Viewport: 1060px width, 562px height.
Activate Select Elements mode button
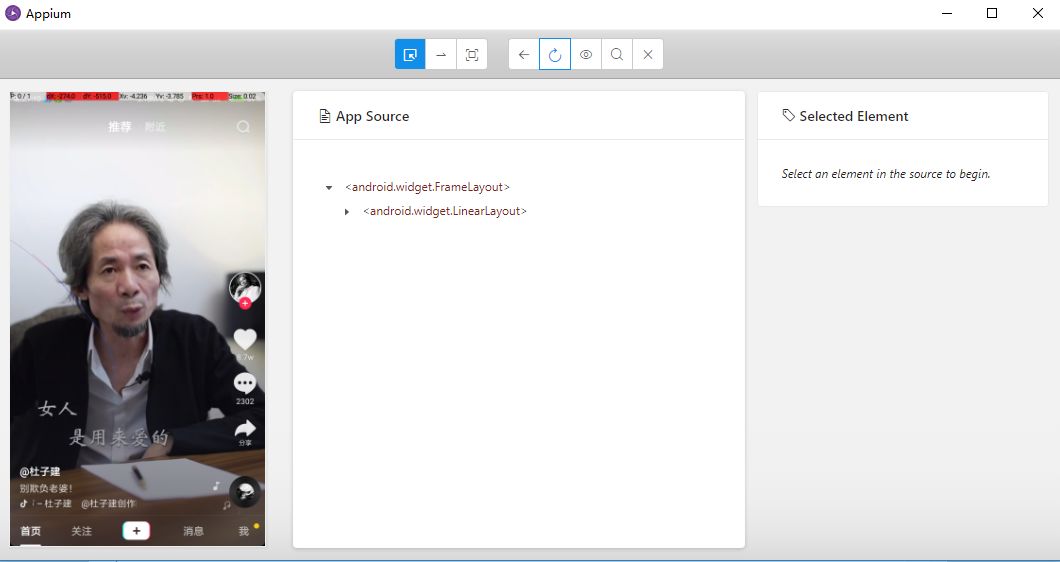tap(410, 54)
